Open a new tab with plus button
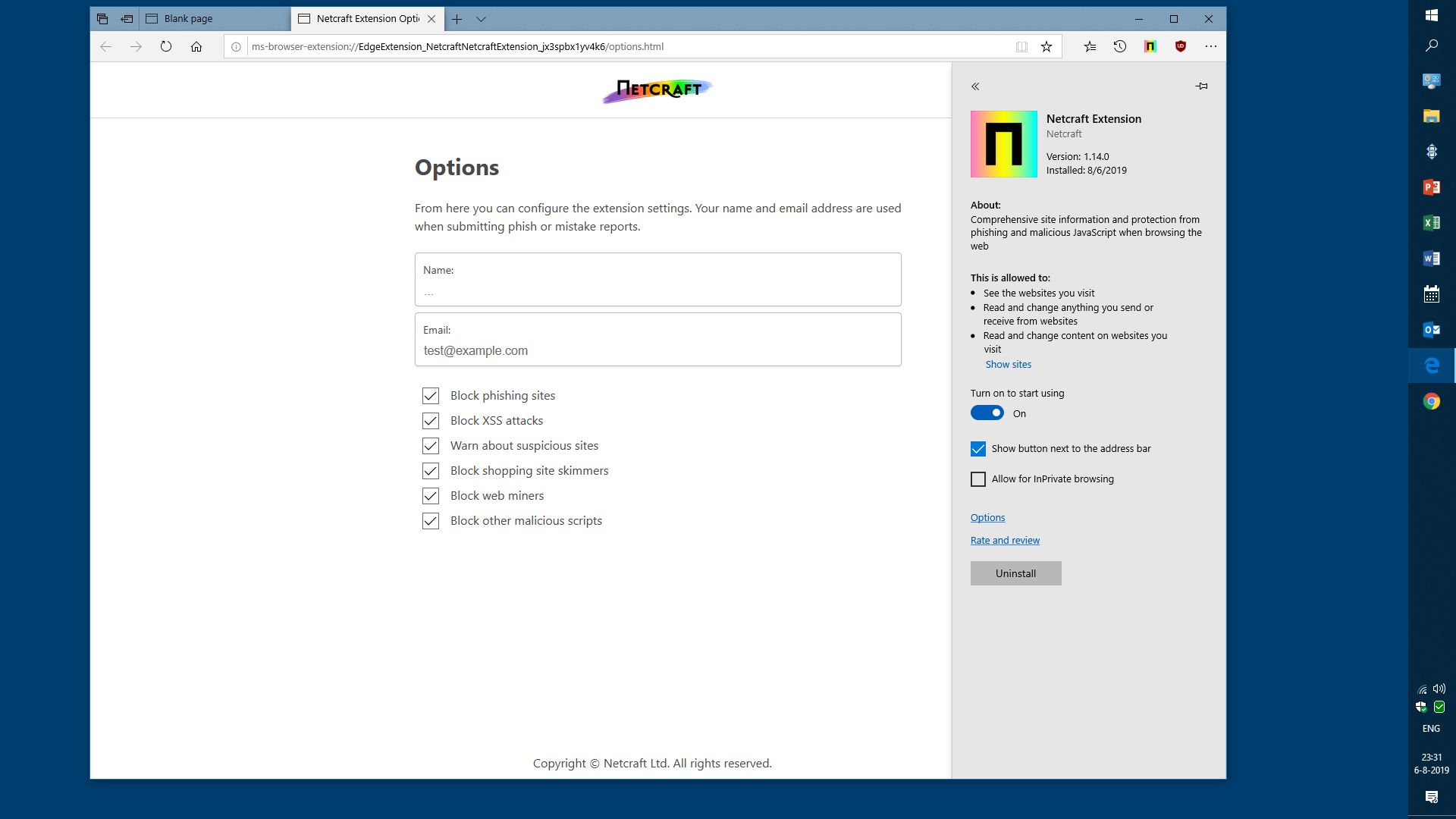 (x=457, y=19)
